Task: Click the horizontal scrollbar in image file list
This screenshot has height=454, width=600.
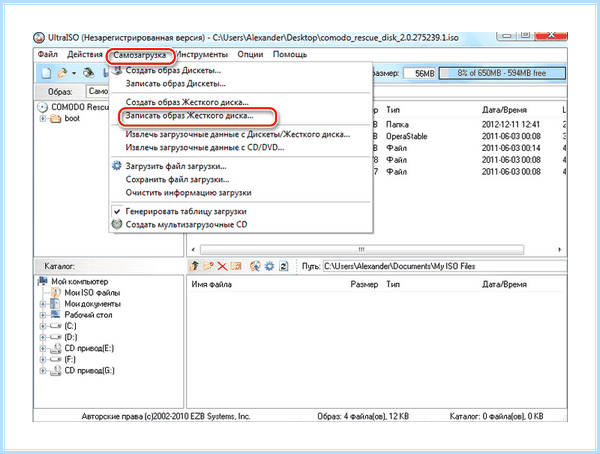Action: coord(362,250)
